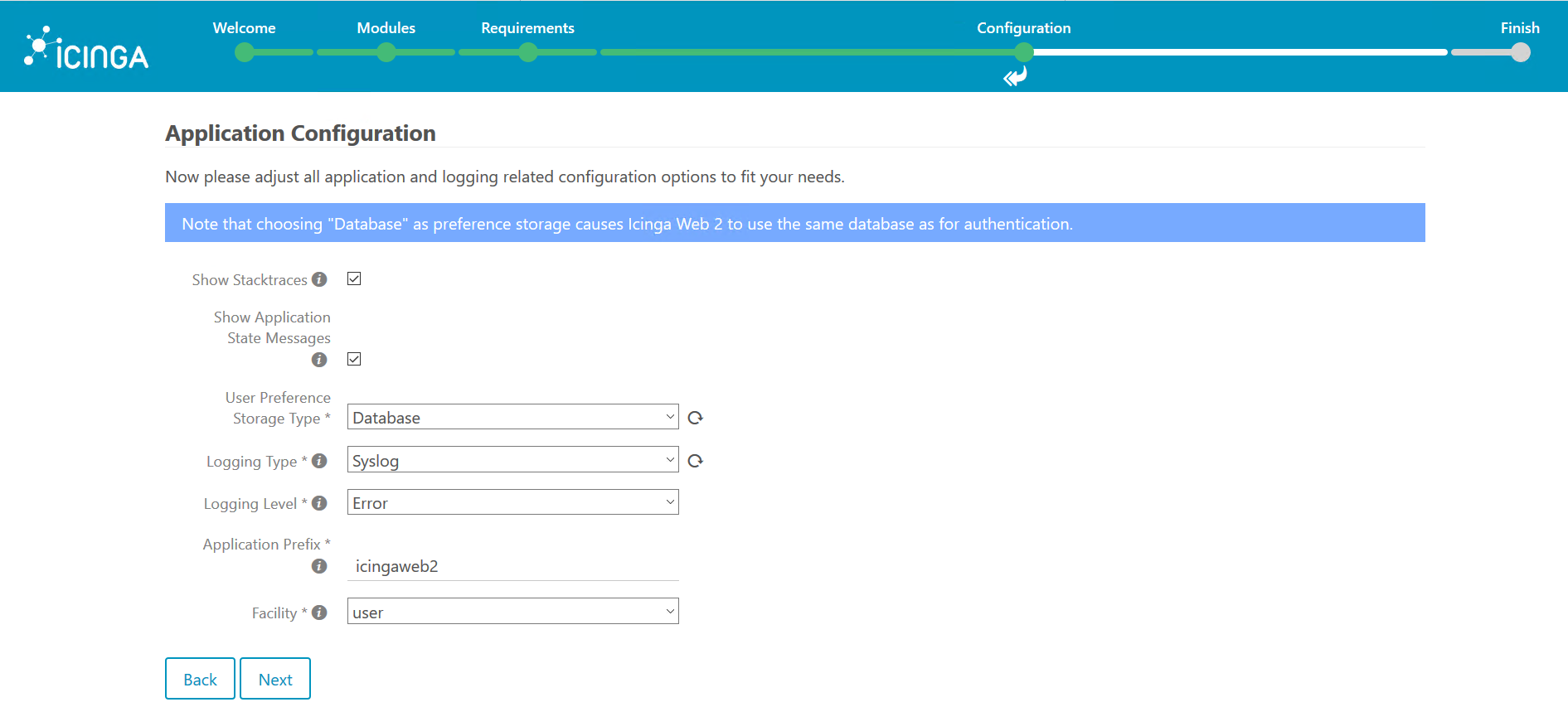Open the Logging Type dropdown showing Syslog
Image resolution: width=1568 pixels, height=707 pixels.
[x=512, y=460]
